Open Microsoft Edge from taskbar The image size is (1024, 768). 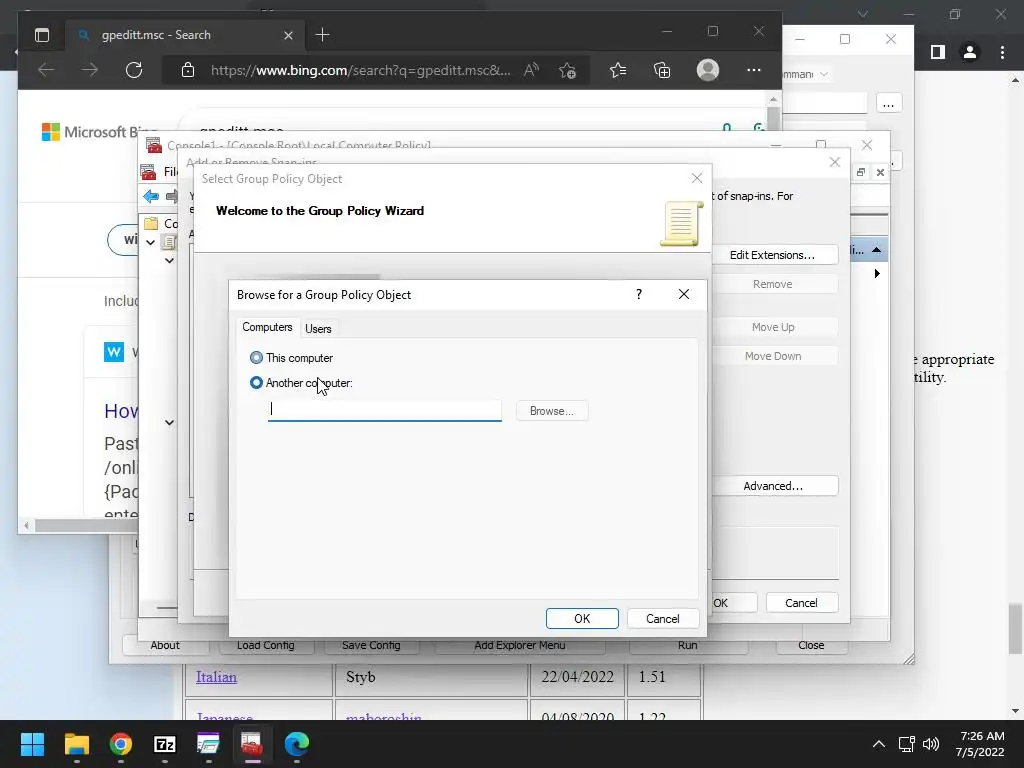[296, 744]
